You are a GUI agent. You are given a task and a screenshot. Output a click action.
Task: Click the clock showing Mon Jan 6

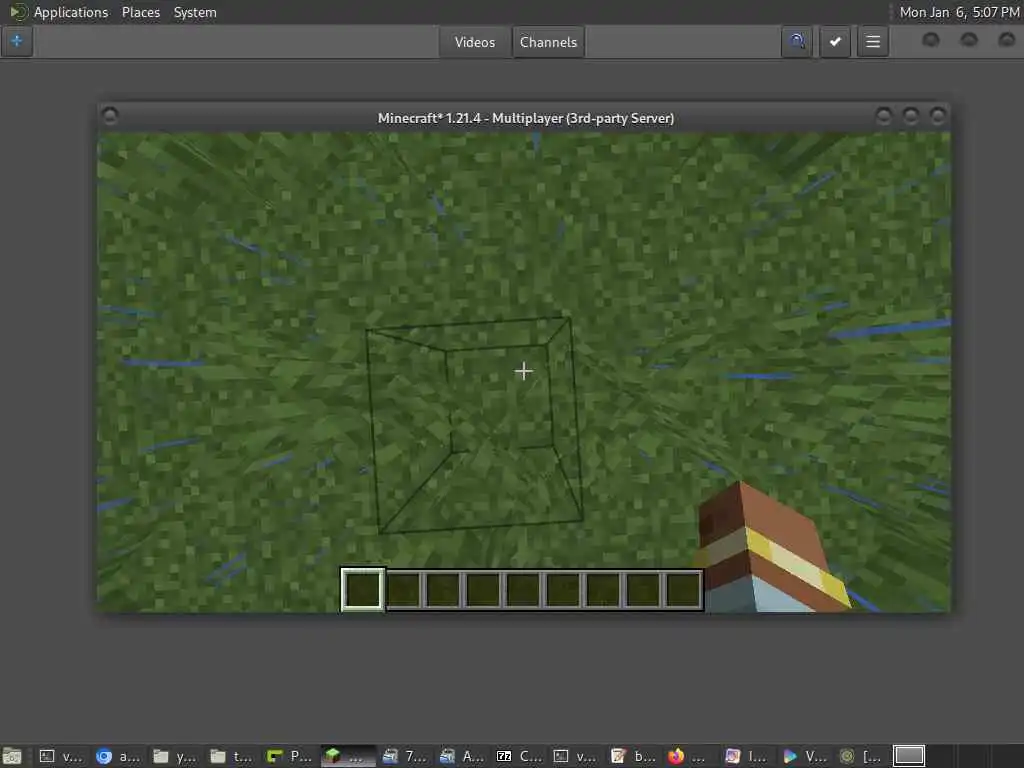(x=959, y=12)
